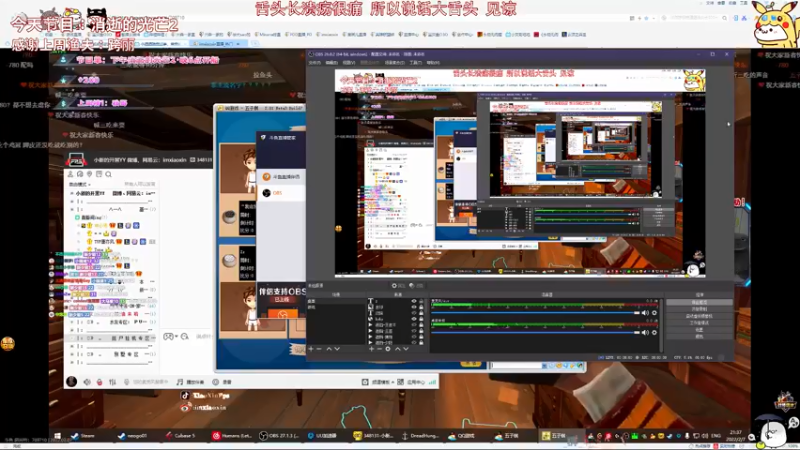Image resolution: width=800 pixels, height=450 pixels.
Task: Open the View menu in OBS
Action: click(x=348, y=63)
